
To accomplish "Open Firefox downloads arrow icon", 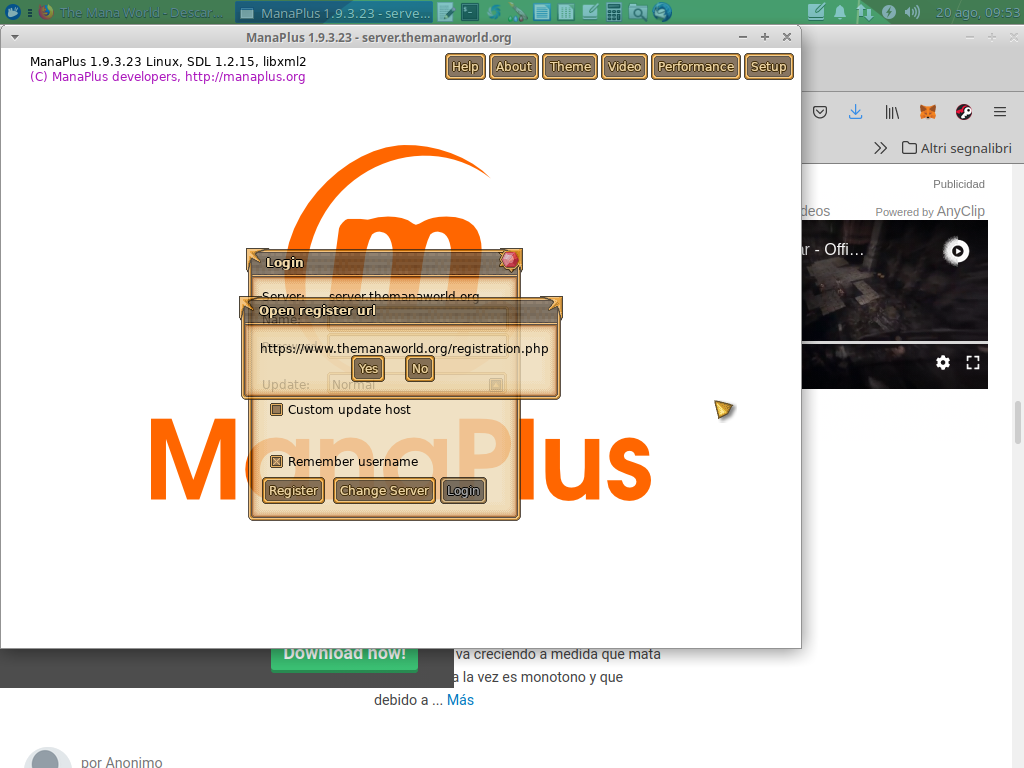I will (x=856, y=112).
